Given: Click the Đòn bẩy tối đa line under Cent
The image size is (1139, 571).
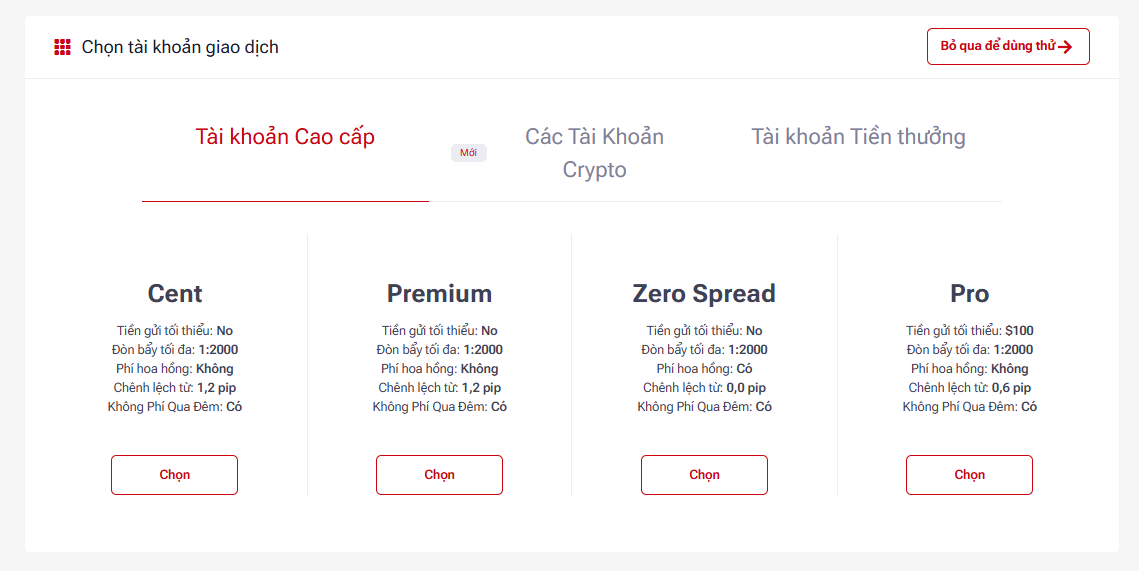Looking at the screenshot, I should point(175,350).
